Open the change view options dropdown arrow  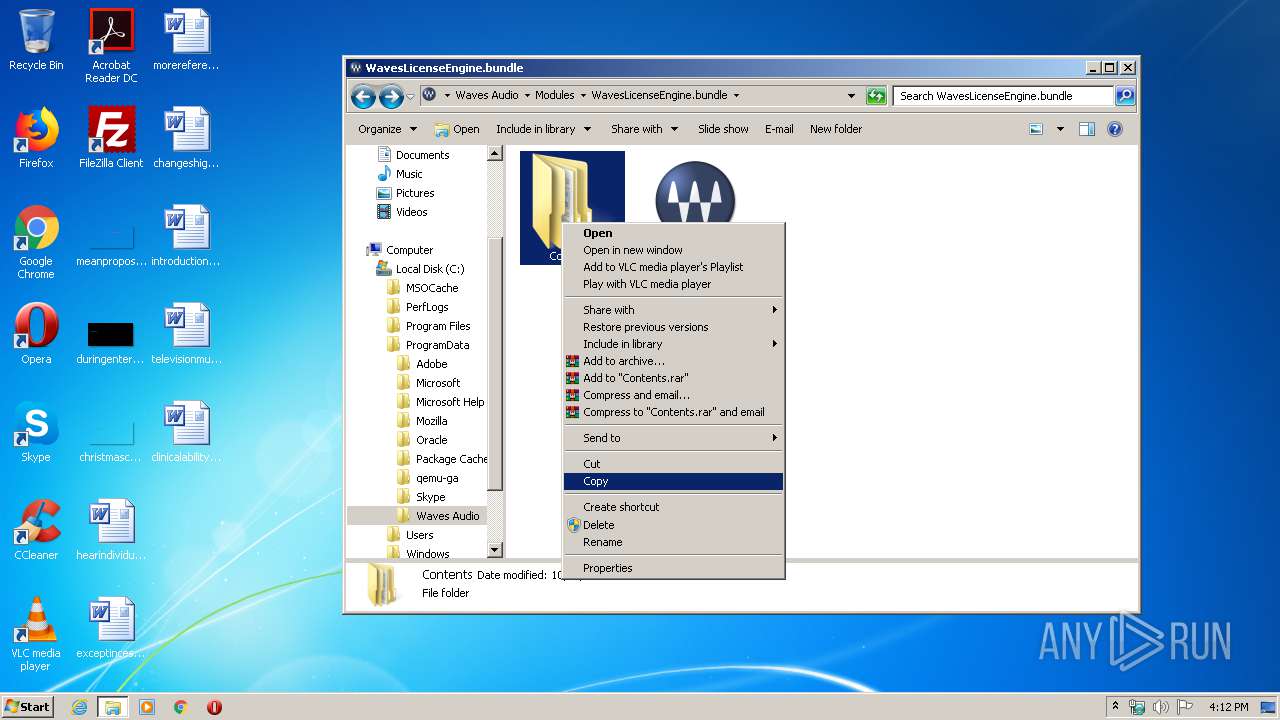1060,129
